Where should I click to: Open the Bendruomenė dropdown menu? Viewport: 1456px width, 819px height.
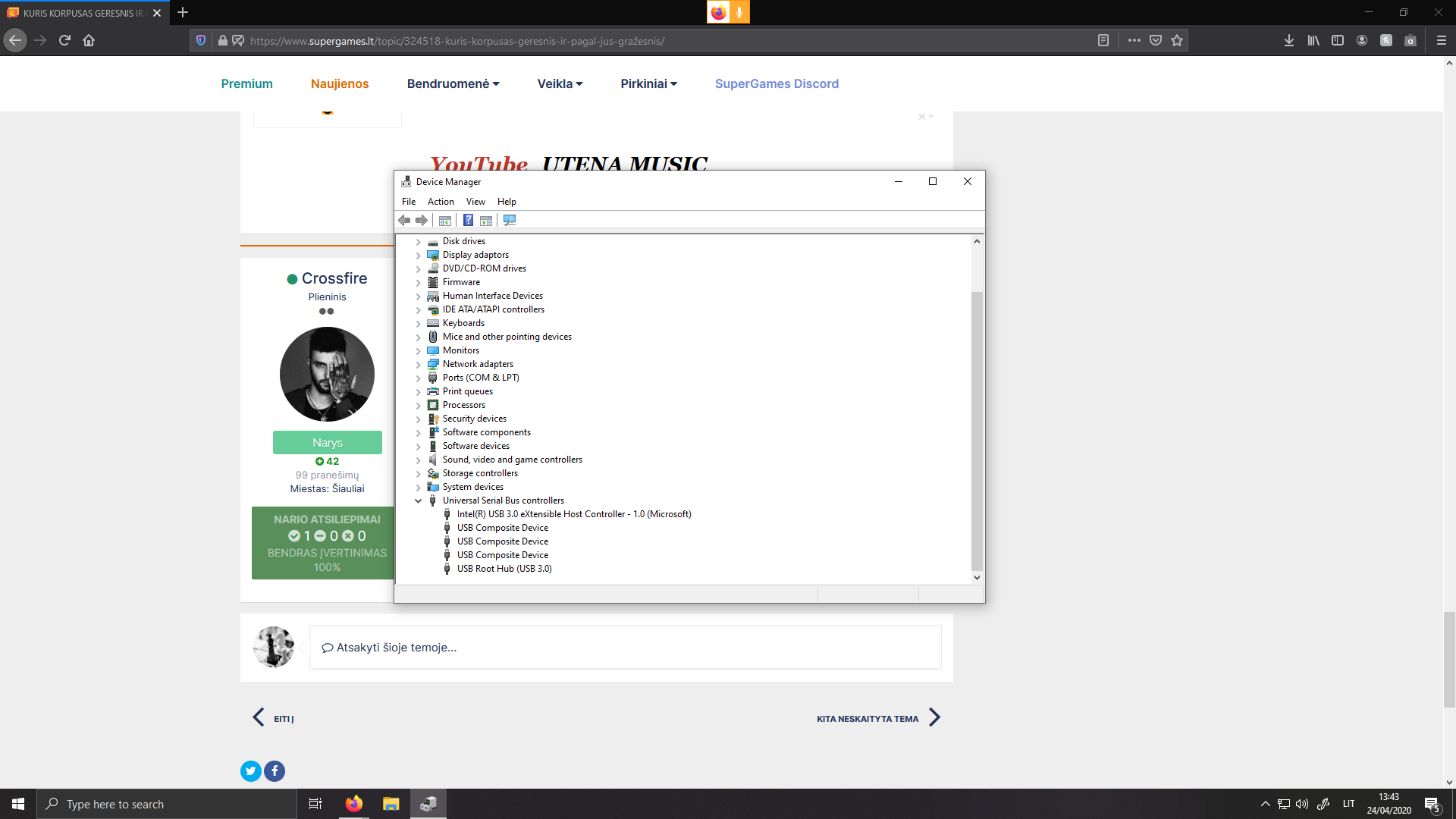pyautogui.click(x=453, y=84)
